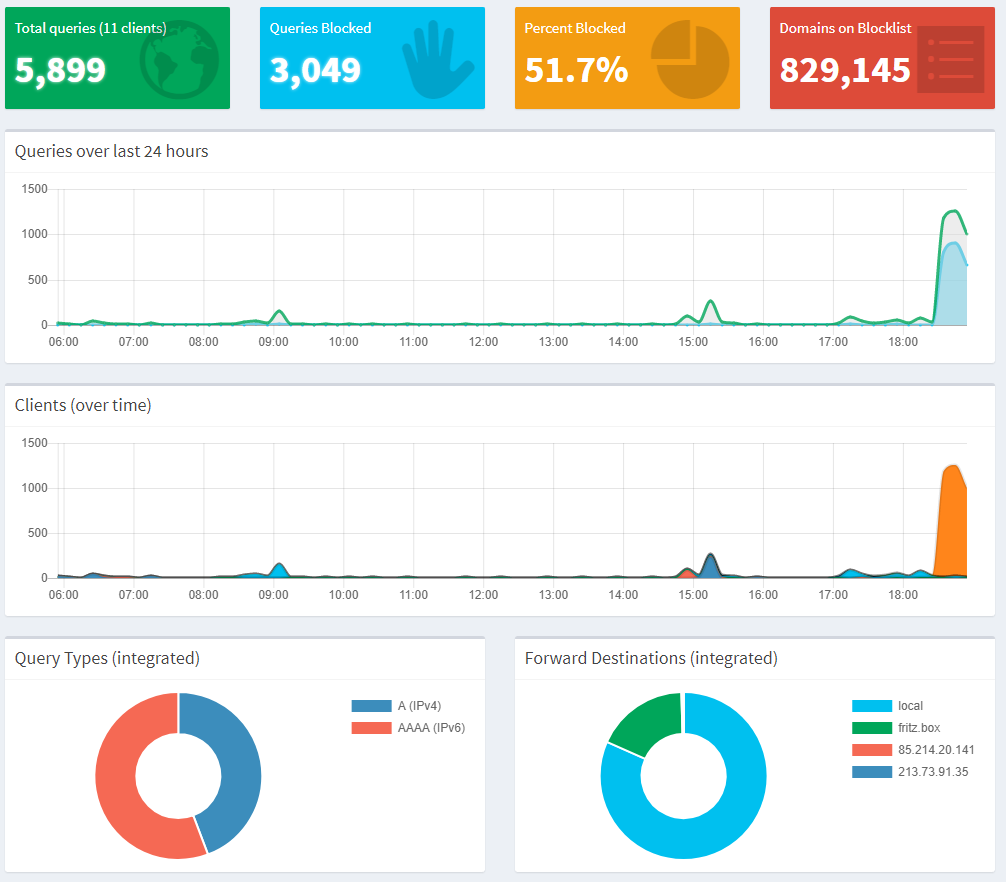Toggle the AAAA (IPv6) legend color swatch

click(371, 728)
